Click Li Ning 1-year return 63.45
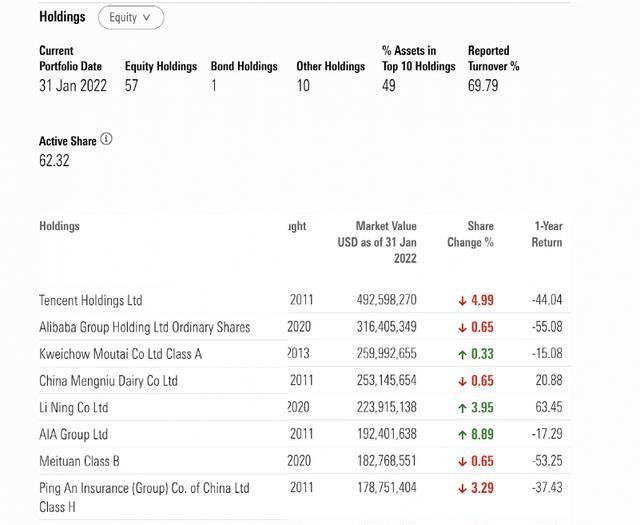This screenshot has width=640, height=525. (549, 407)
